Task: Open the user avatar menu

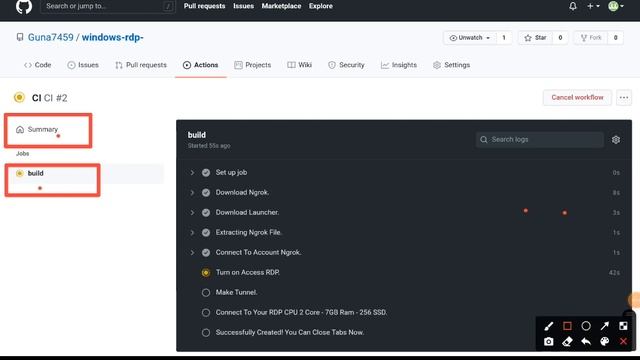Action: coord(616,6)
